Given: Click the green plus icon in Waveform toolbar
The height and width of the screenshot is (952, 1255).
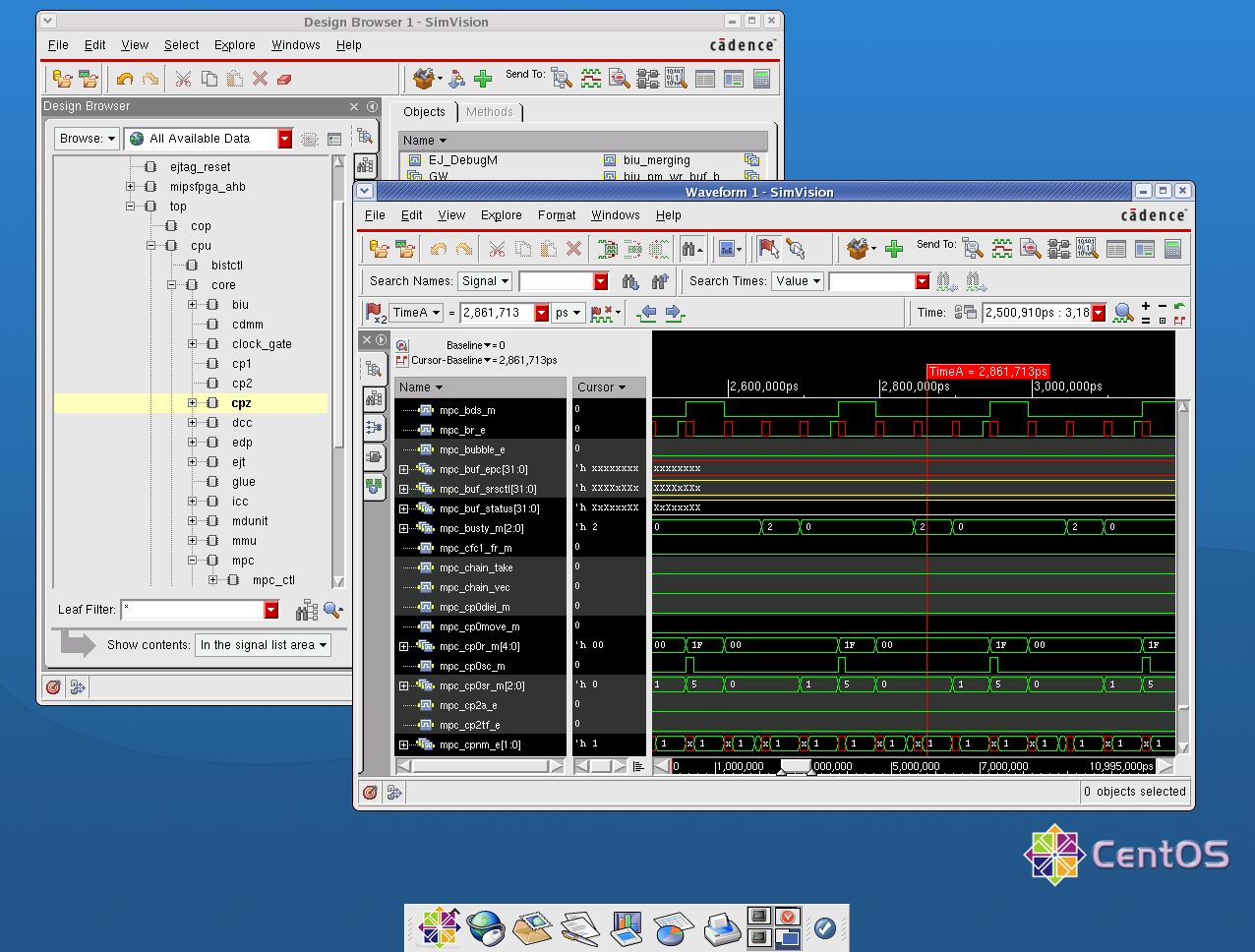Looking at the screenshot, I should point(893,250).
